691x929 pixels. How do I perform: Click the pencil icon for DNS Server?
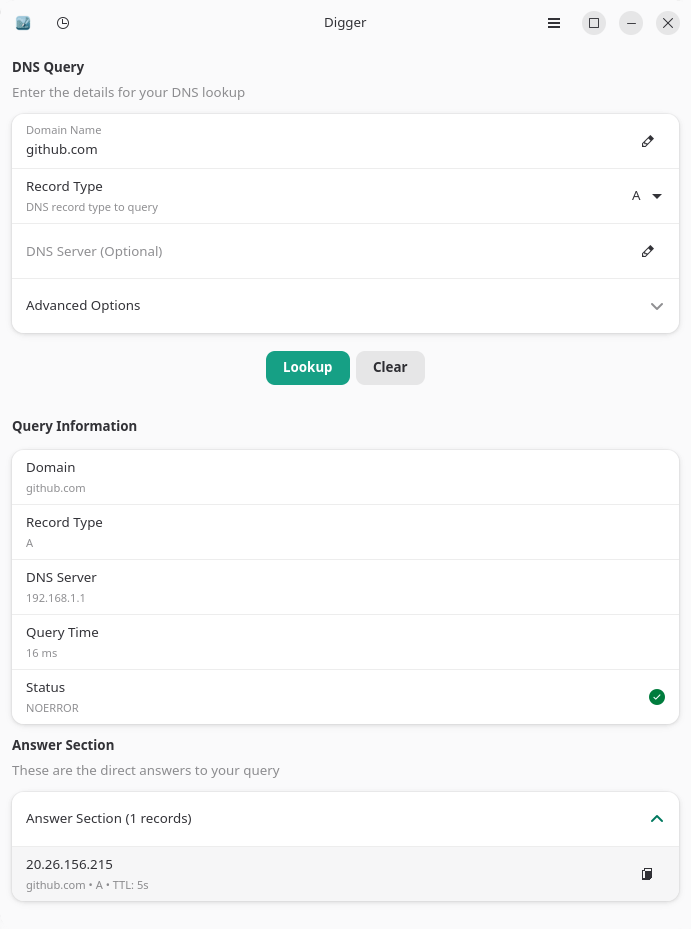pyautogui.click(x=648, y=251)
